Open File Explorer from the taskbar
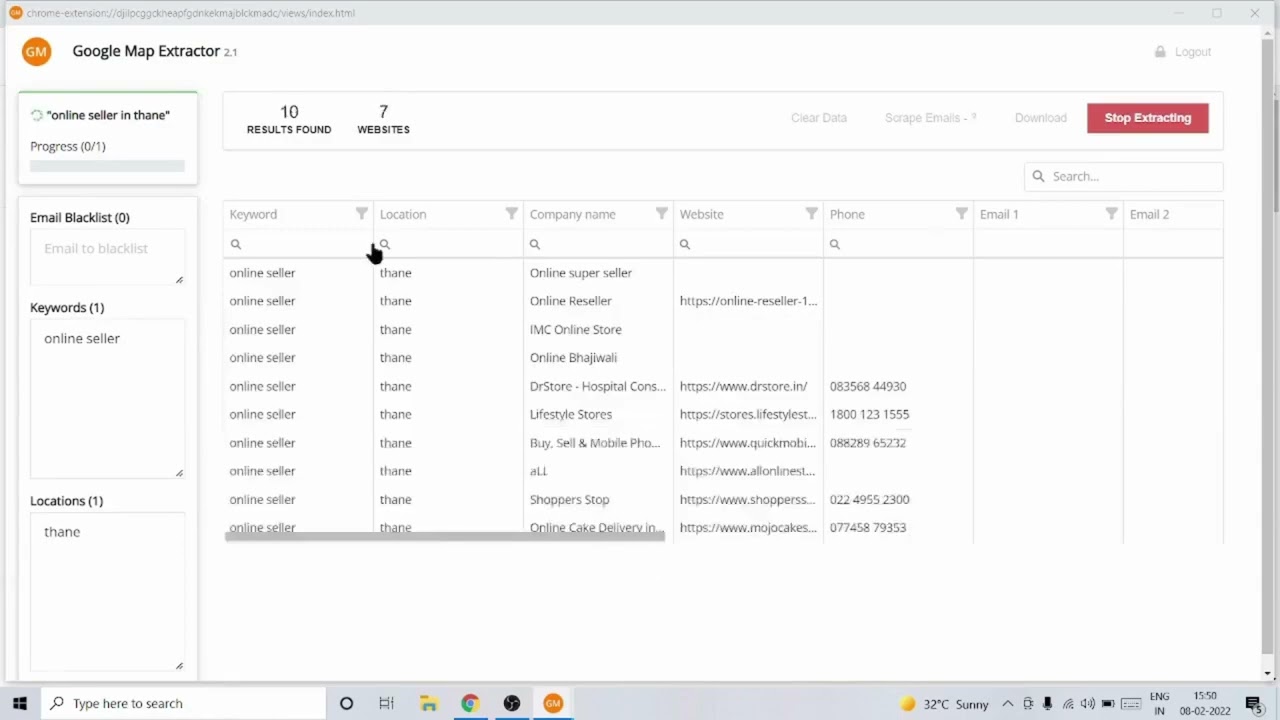 (428, 703)
